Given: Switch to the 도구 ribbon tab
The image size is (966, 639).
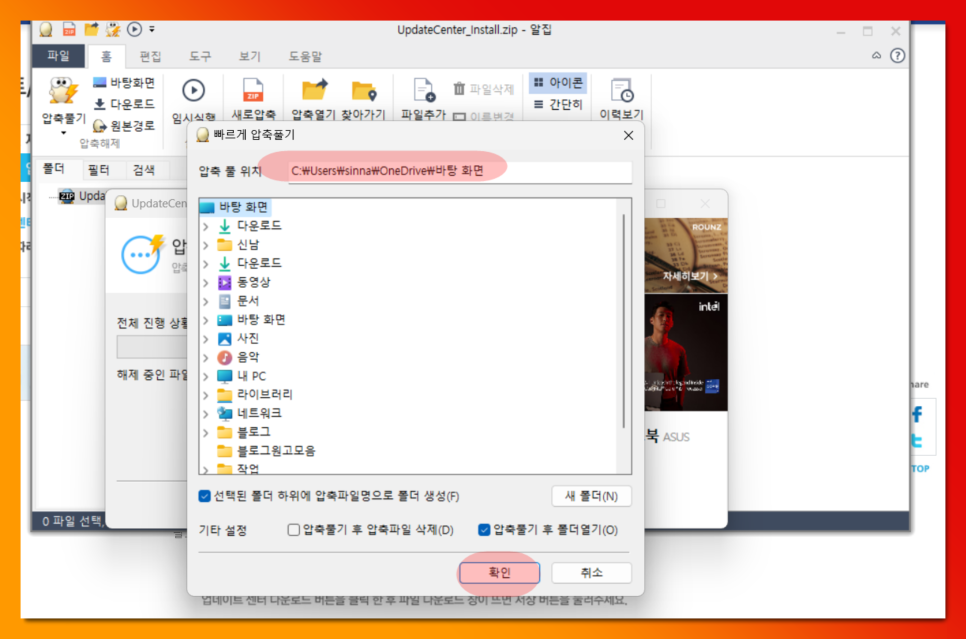Looking at the screenshot, I should point(200,57).
